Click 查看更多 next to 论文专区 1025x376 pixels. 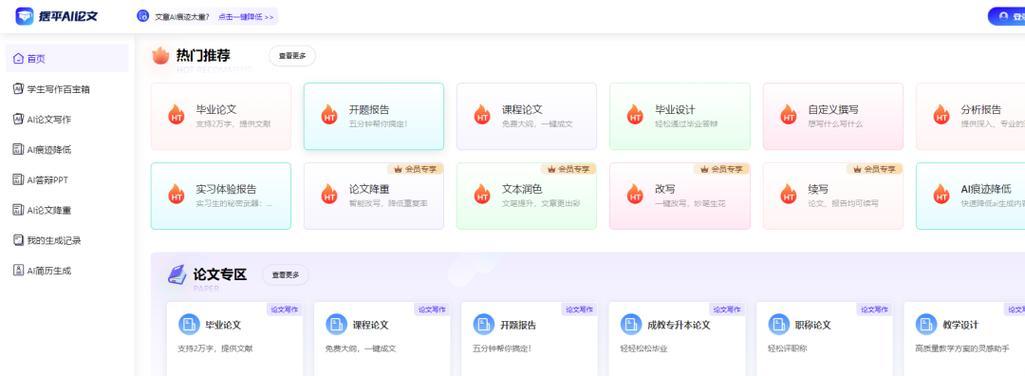click(286, 275)
